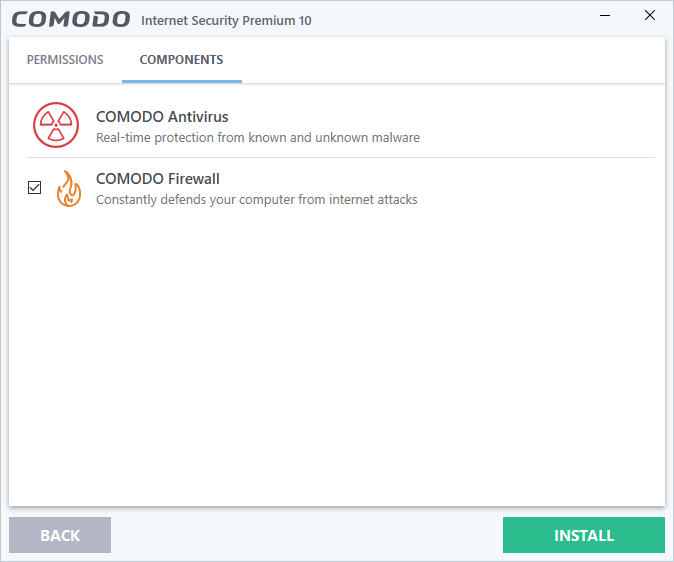Click the COMODO Antivirus component title
This screenshot has width=674, height=562.
[162, 117]
